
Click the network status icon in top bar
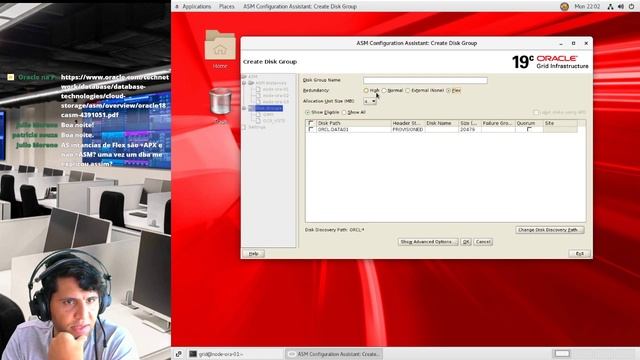610,7
